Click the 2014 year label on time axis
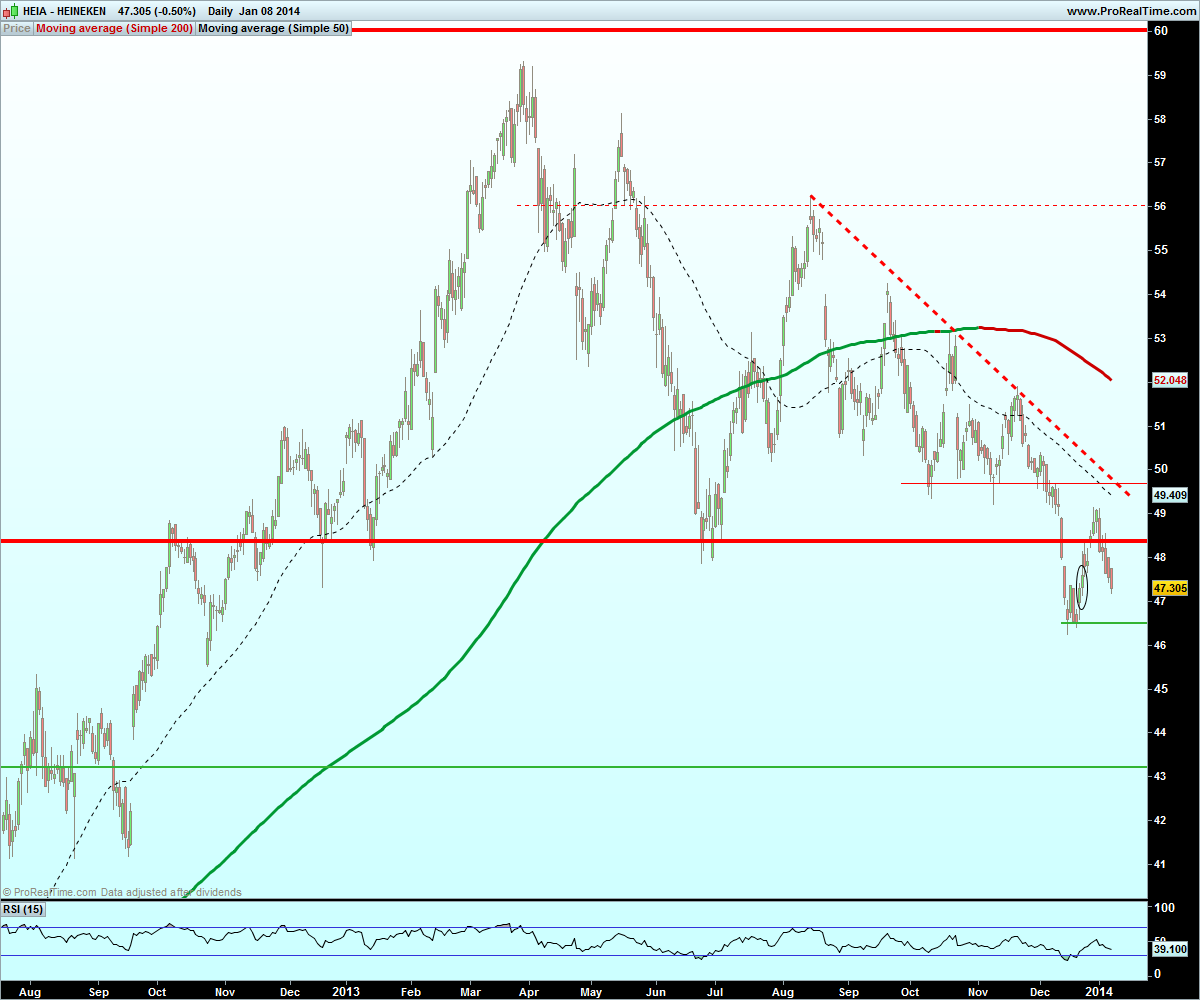The width and height of the screenshot is (1200, 1000). [1099, 991]
